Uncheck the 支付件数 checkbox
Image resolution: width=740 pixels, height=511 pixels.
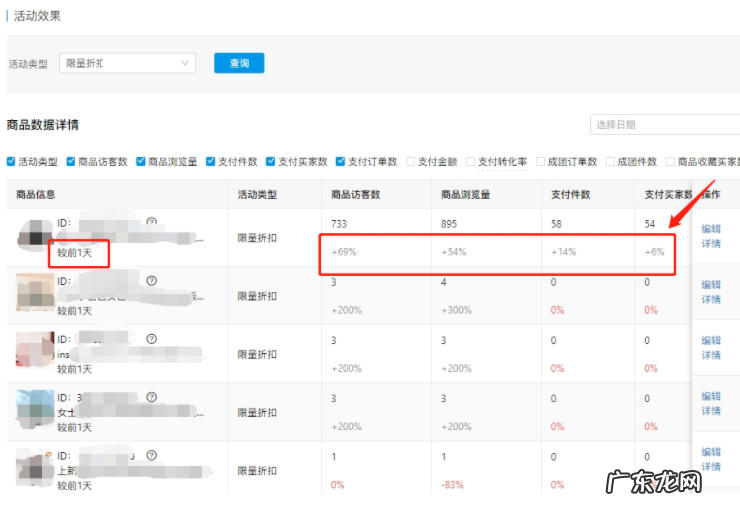210,162
